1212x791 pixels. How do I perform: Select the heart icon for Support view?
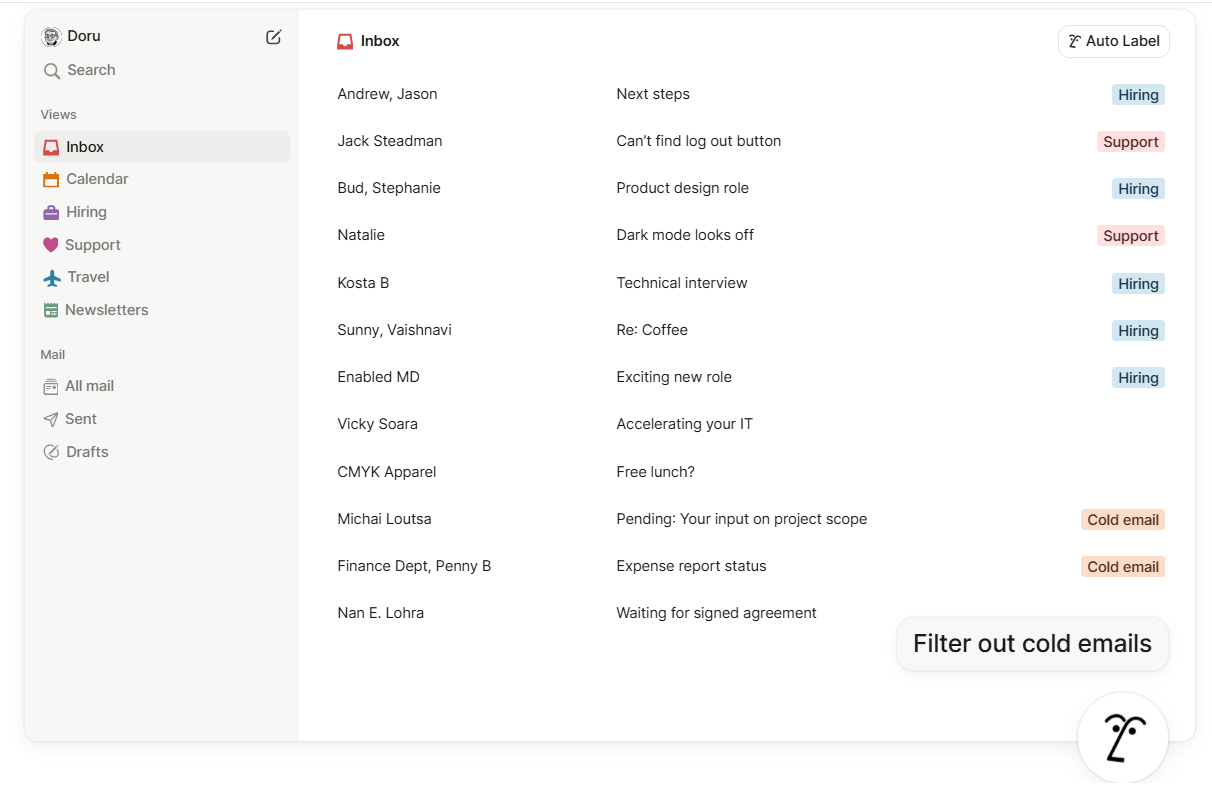[x=51, y=244]
